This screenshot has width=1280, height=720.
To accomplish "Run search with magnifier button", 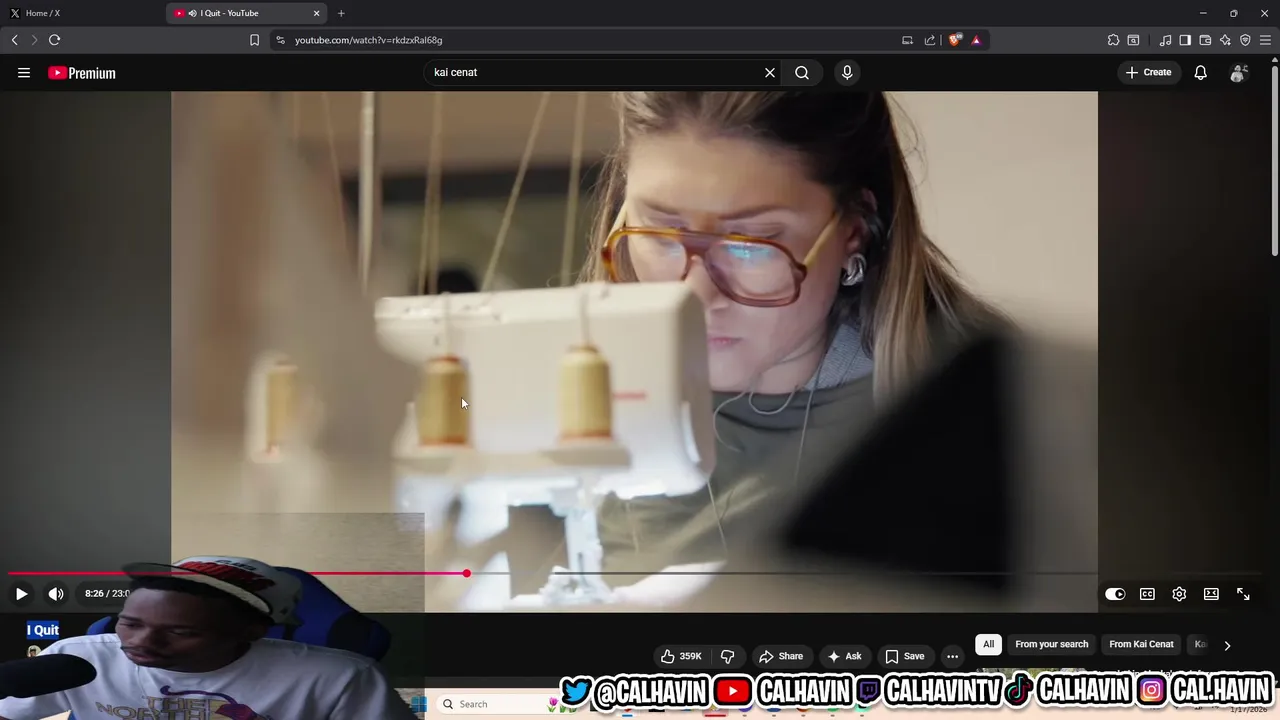I will point(802,73).
